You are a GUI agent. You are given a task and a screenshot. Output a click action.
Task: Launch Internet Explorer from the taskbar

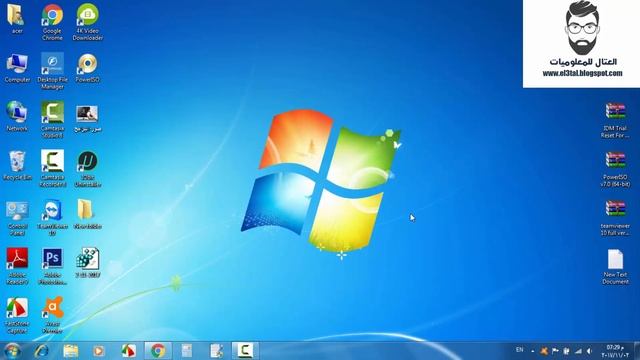tap(41, 351)
